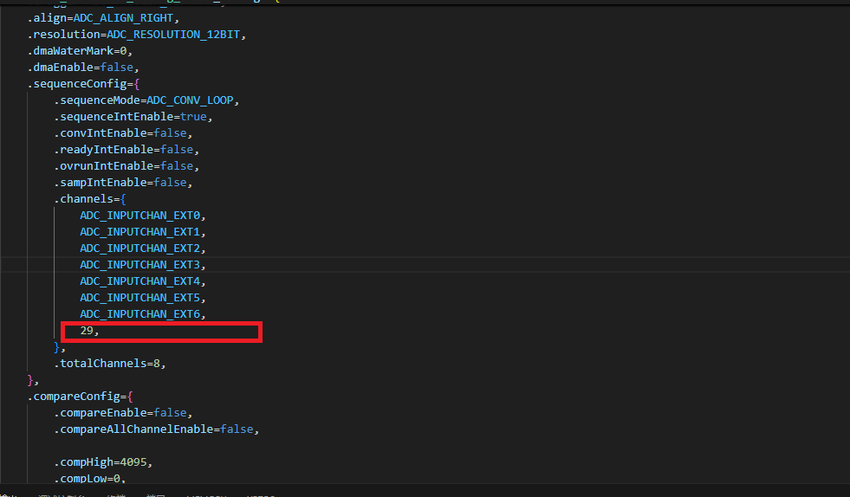
Task: Click the .ovrunIntEnable=false line
Action: 124,166
